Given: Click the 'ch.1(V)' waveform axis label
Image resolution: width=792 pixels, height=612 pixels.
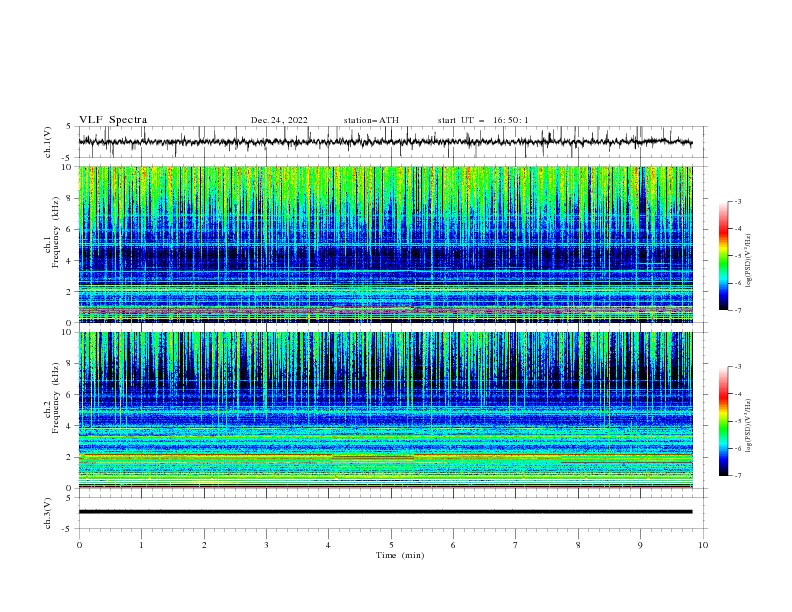Looking at the screenshot, I should (x=48, y=142).
